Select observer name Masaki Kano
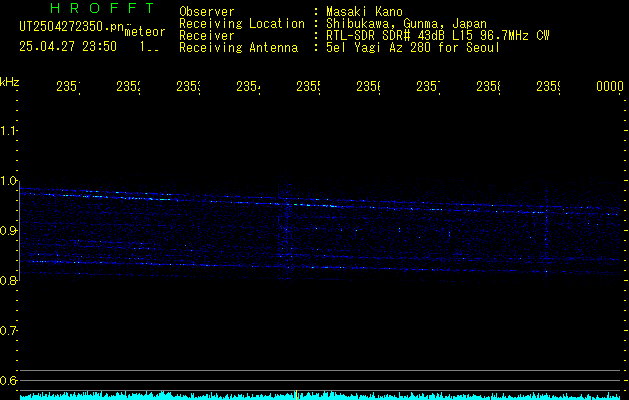 pos(364,11)
